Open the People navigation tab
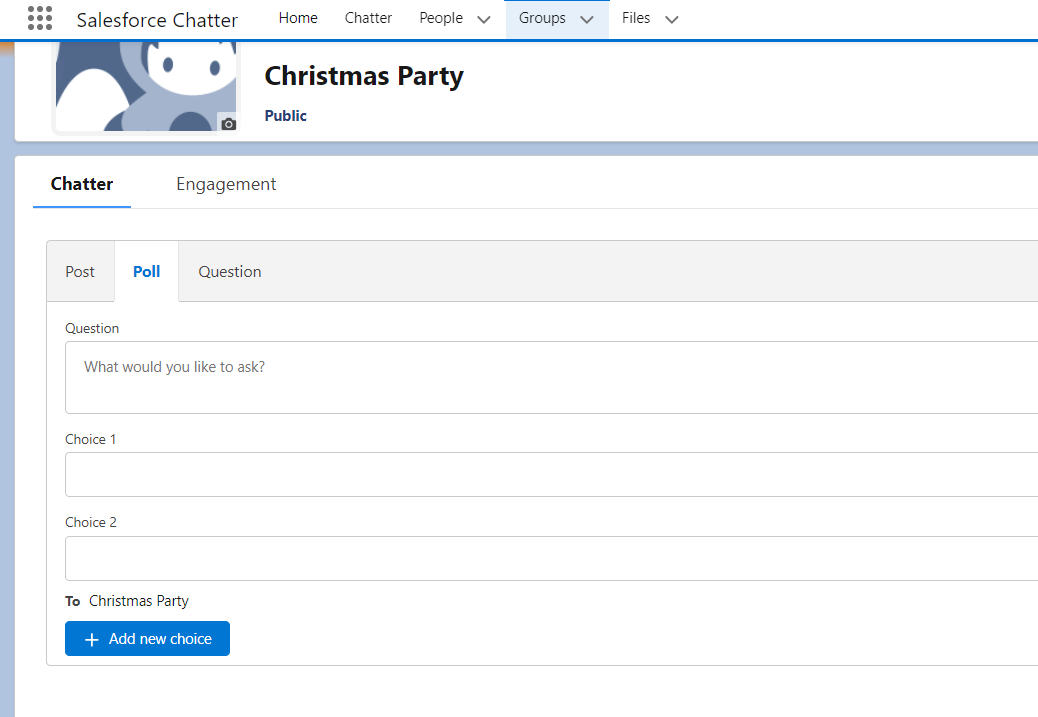 (441, 18)
